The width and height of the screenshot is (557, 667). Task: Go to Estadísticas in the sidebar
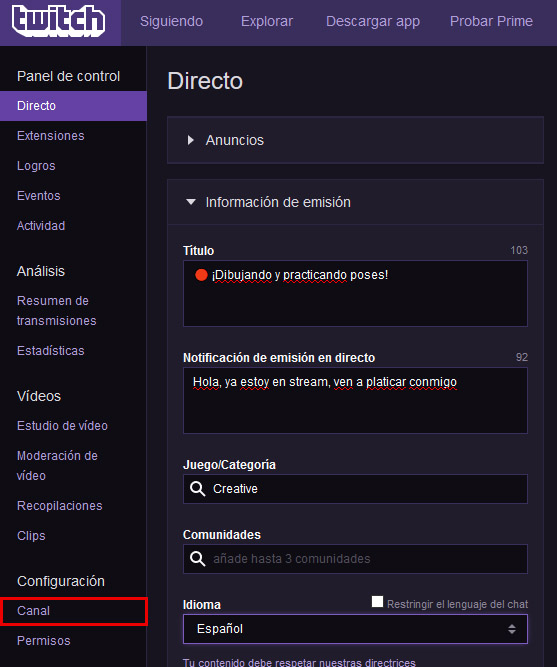[51, 351]
